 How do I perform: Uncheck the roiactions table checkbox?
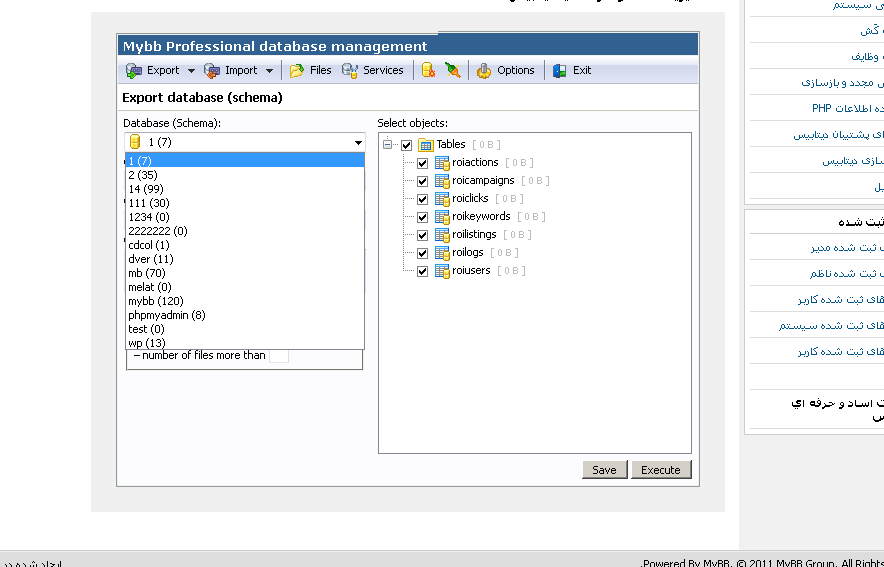coord(423,163)
